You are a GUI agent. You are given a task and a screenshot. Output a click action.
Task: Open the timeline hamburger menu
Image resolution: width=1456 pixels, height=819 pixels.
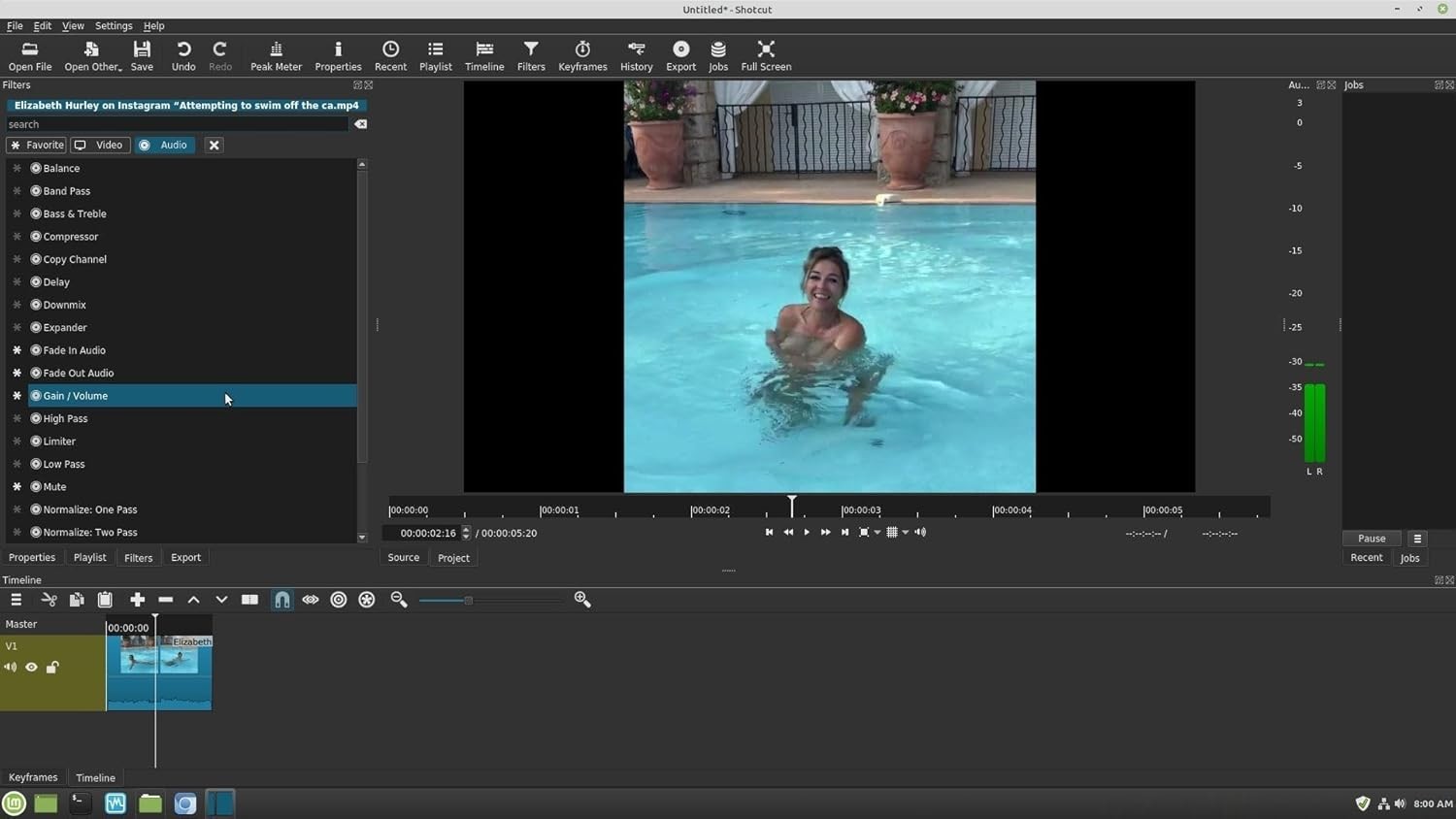(x=17, y=600)
